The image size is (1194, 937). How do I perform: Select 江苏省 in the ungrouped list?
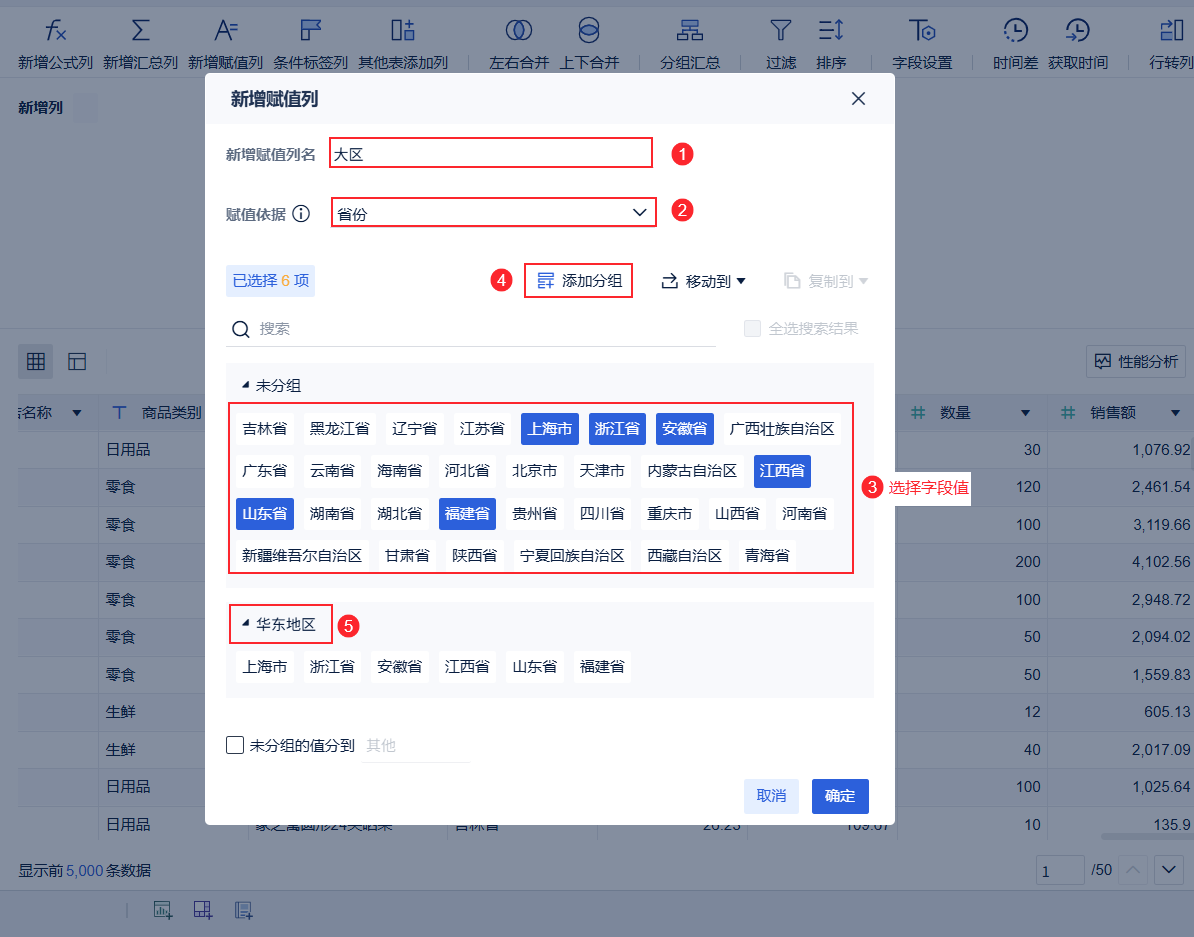[482, 429]
